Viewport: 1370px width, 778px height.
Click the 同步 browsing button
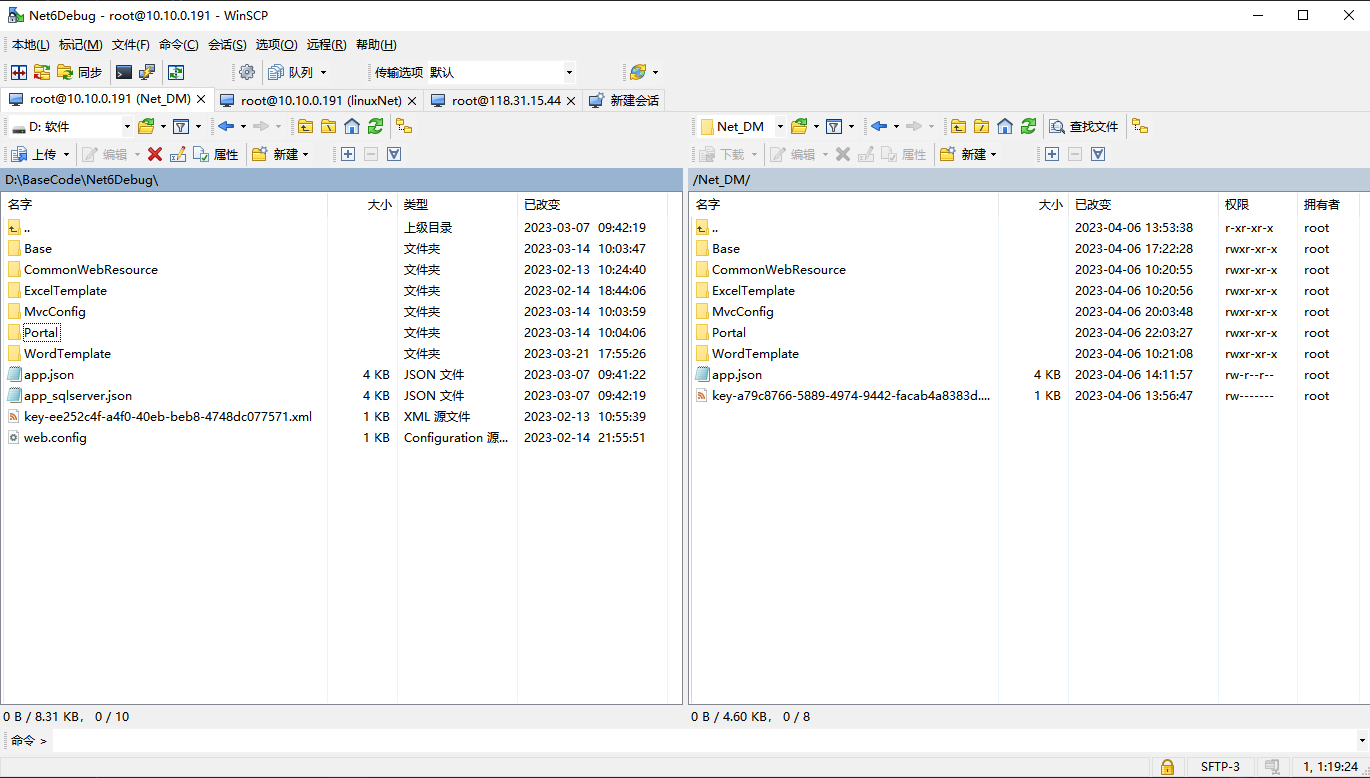[80, 72]
